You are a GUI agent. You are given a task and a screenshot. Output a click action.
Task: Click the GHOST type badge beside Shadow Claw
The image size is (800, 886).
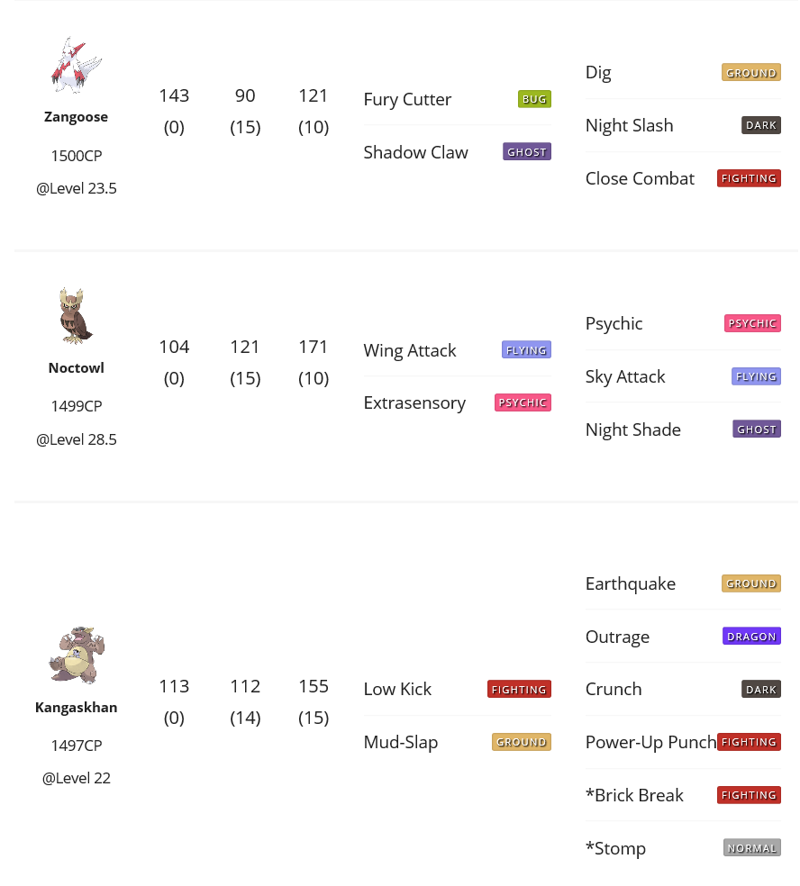click(527, 151)
